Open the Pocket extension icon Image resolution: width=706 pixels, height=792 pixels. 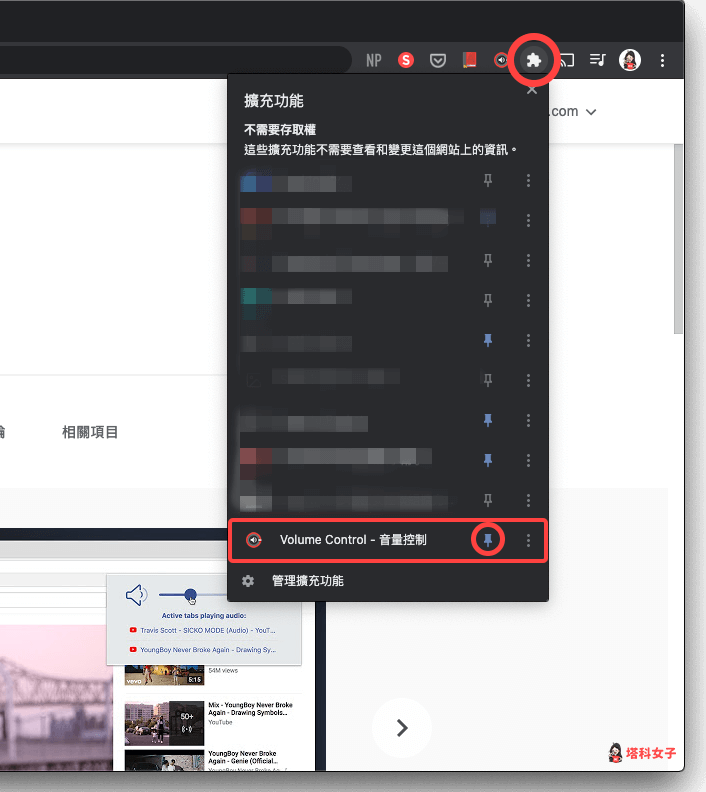pyautogui.click(x=438, y=61)
